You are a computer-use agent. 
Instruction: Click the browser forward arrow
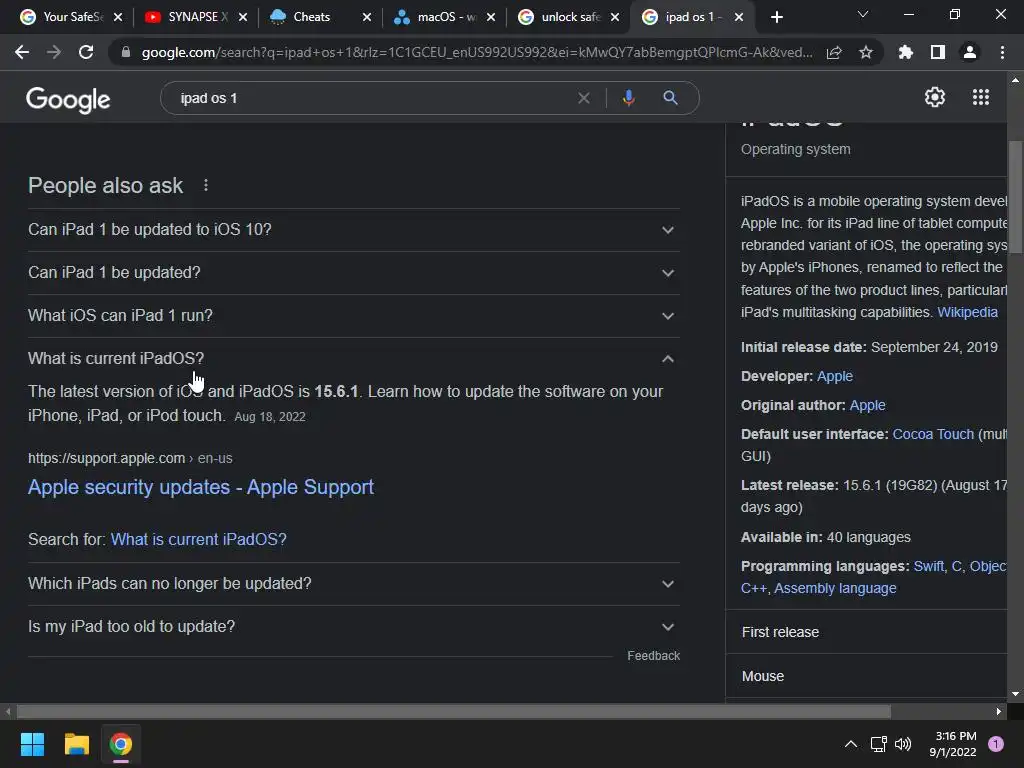pyautogui.click(x=54, y=52)
